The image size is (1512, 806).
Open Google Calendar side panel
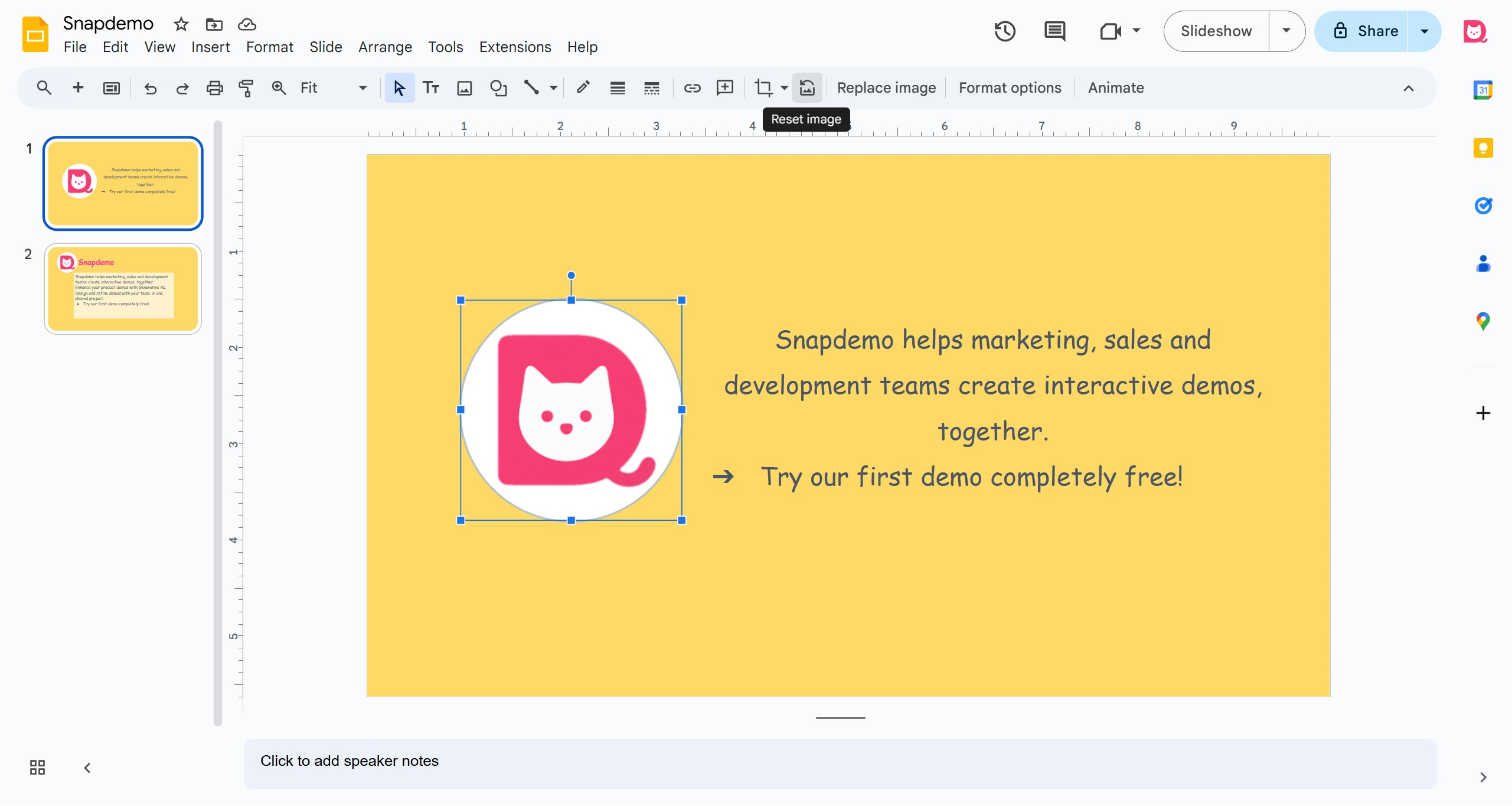tap(1483, 90)
